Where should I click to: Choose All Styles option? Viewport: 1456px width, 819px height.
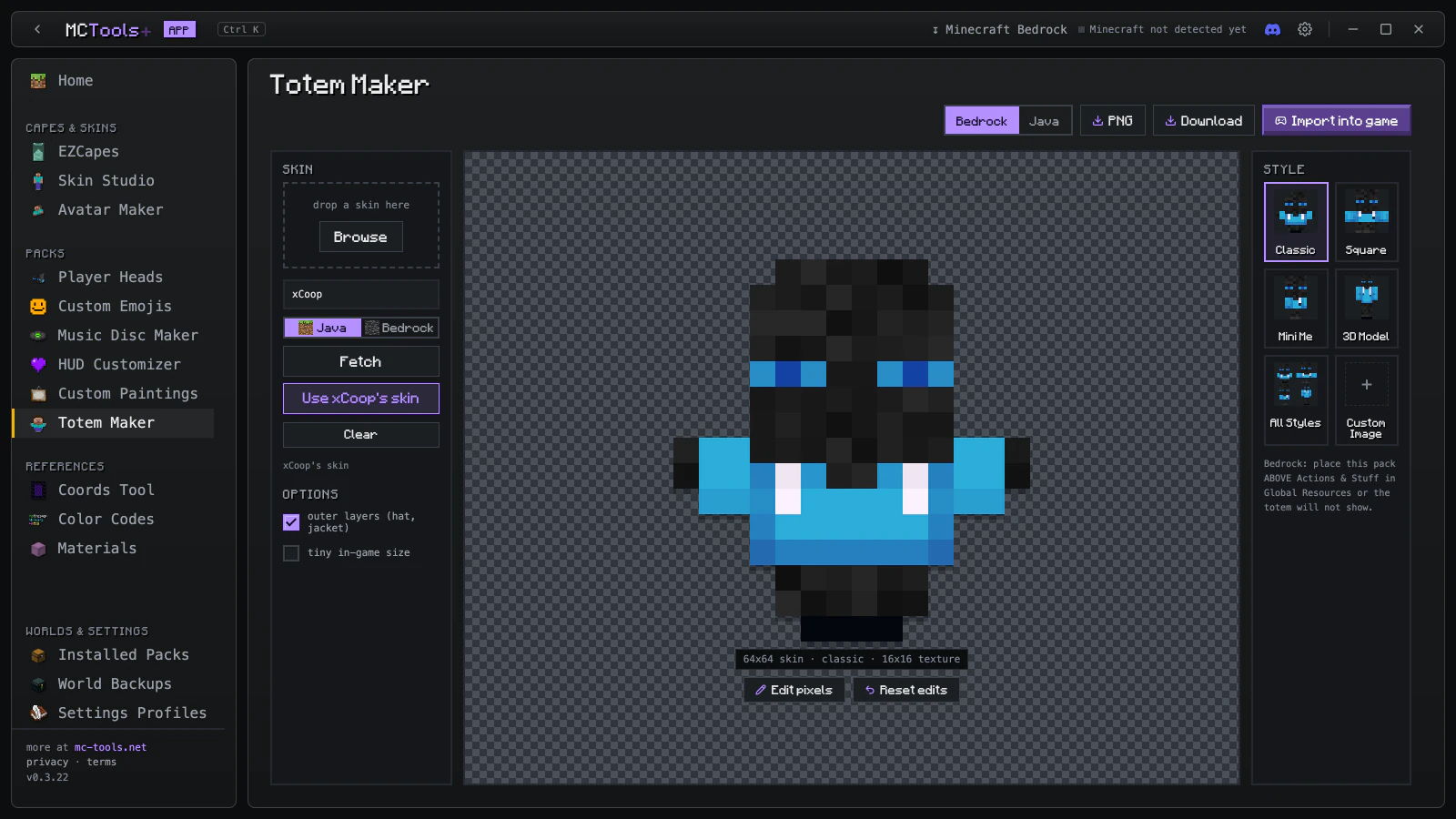pos(1296,399)
